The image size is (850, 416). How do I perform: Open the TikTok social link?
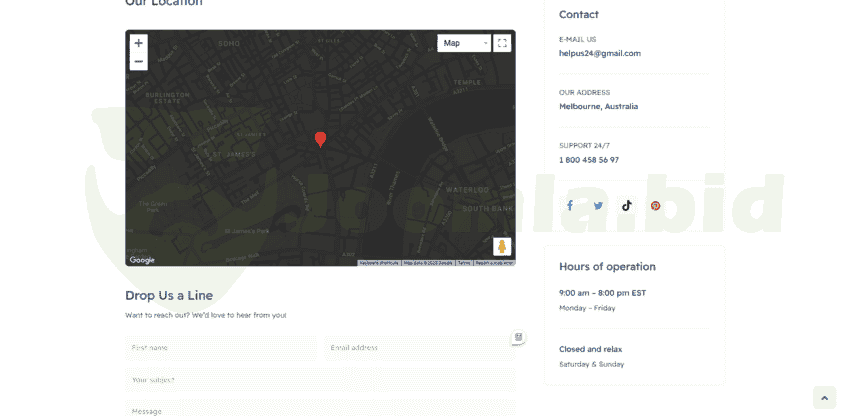coord(627,206)
